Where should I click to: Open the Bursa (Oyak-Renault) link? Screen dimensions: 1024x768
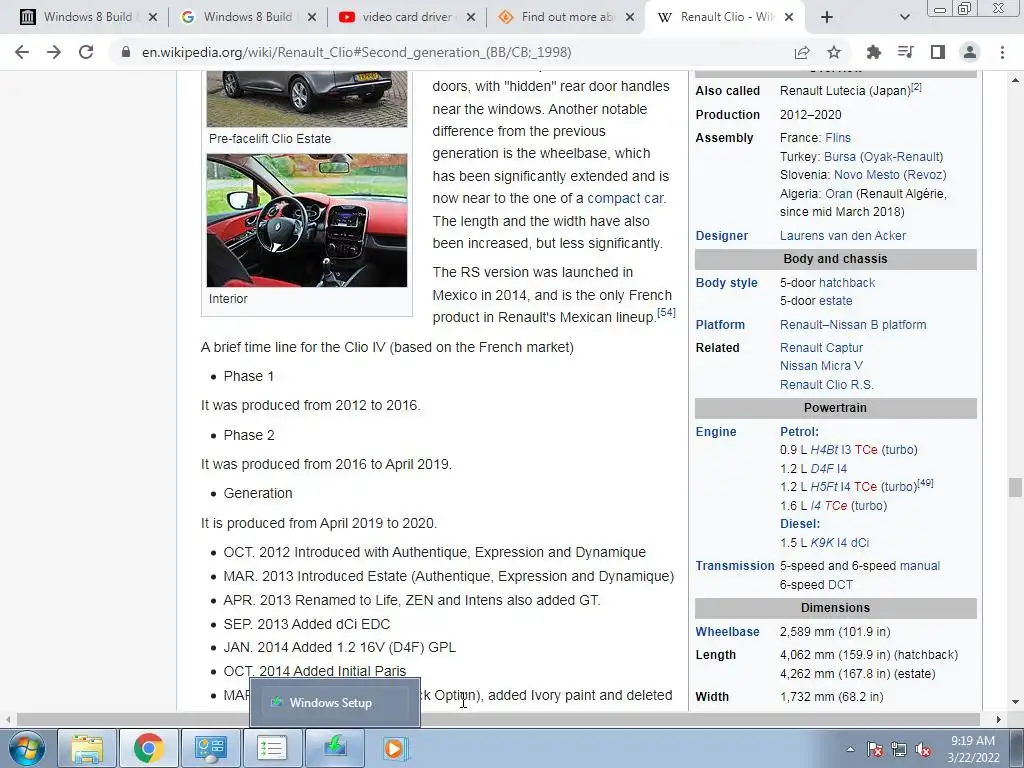tap(884, 157)
